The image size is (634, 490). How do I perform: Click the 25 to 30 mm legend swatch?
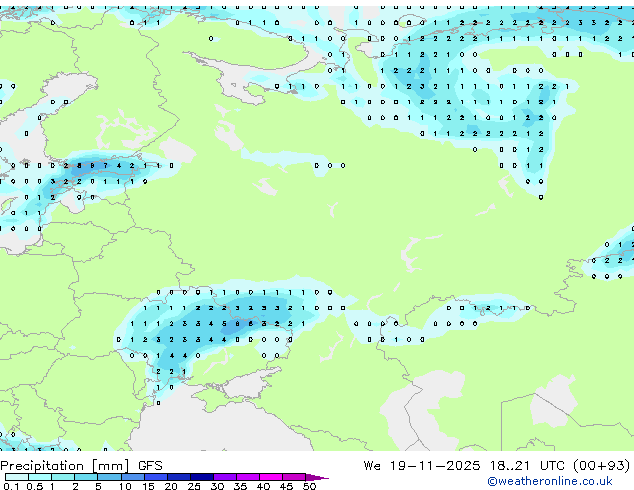pos(202,477)
